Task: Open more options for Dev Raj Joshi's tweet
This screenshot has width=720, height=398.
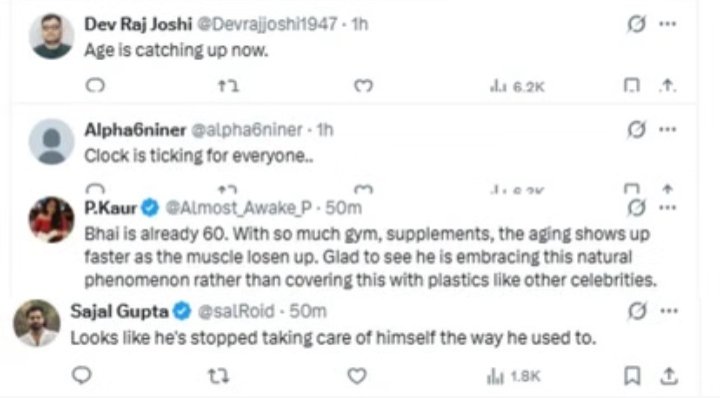Action: (x=667, y=24)
